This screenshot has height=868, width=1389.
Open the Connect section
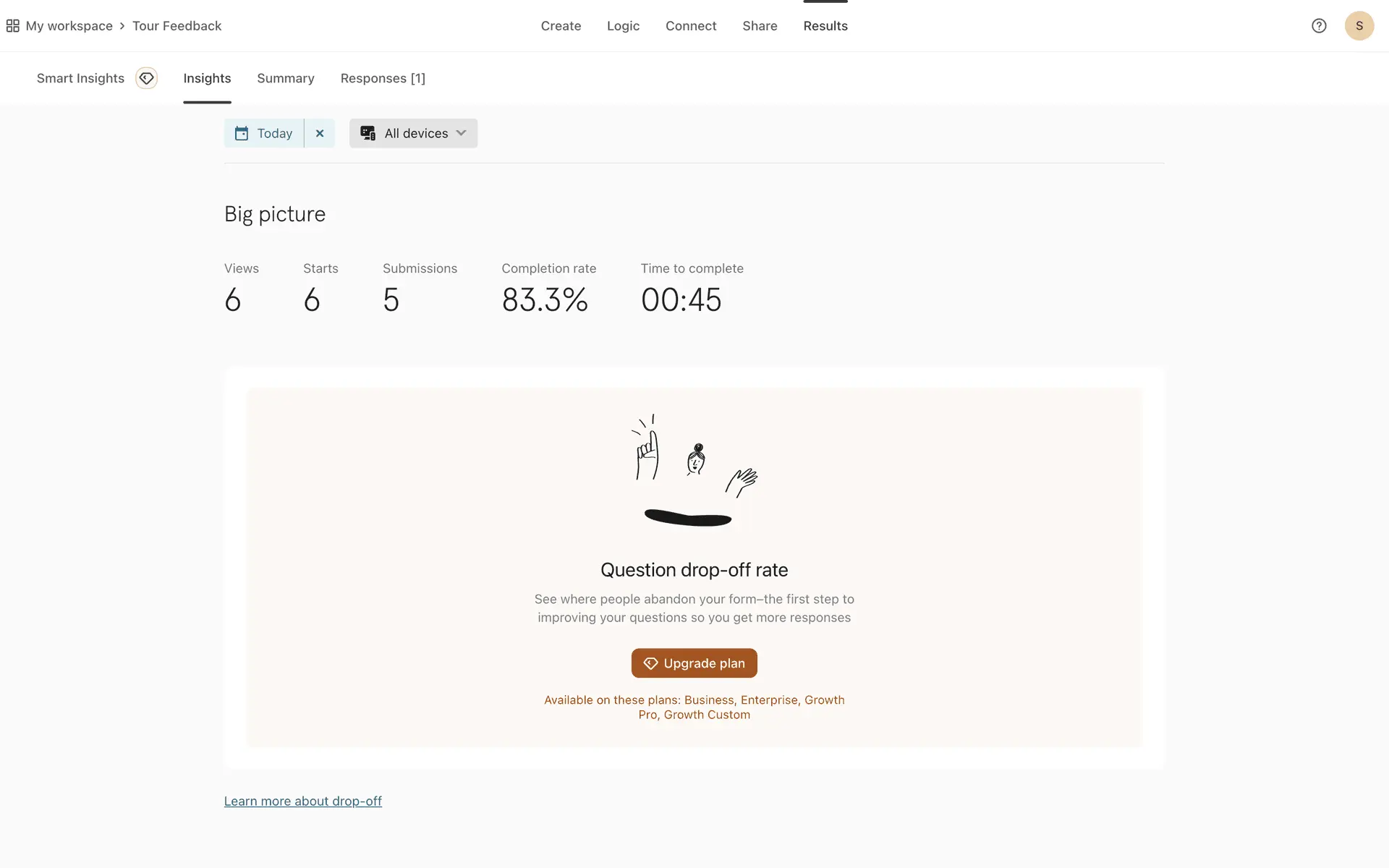point(691,26)
